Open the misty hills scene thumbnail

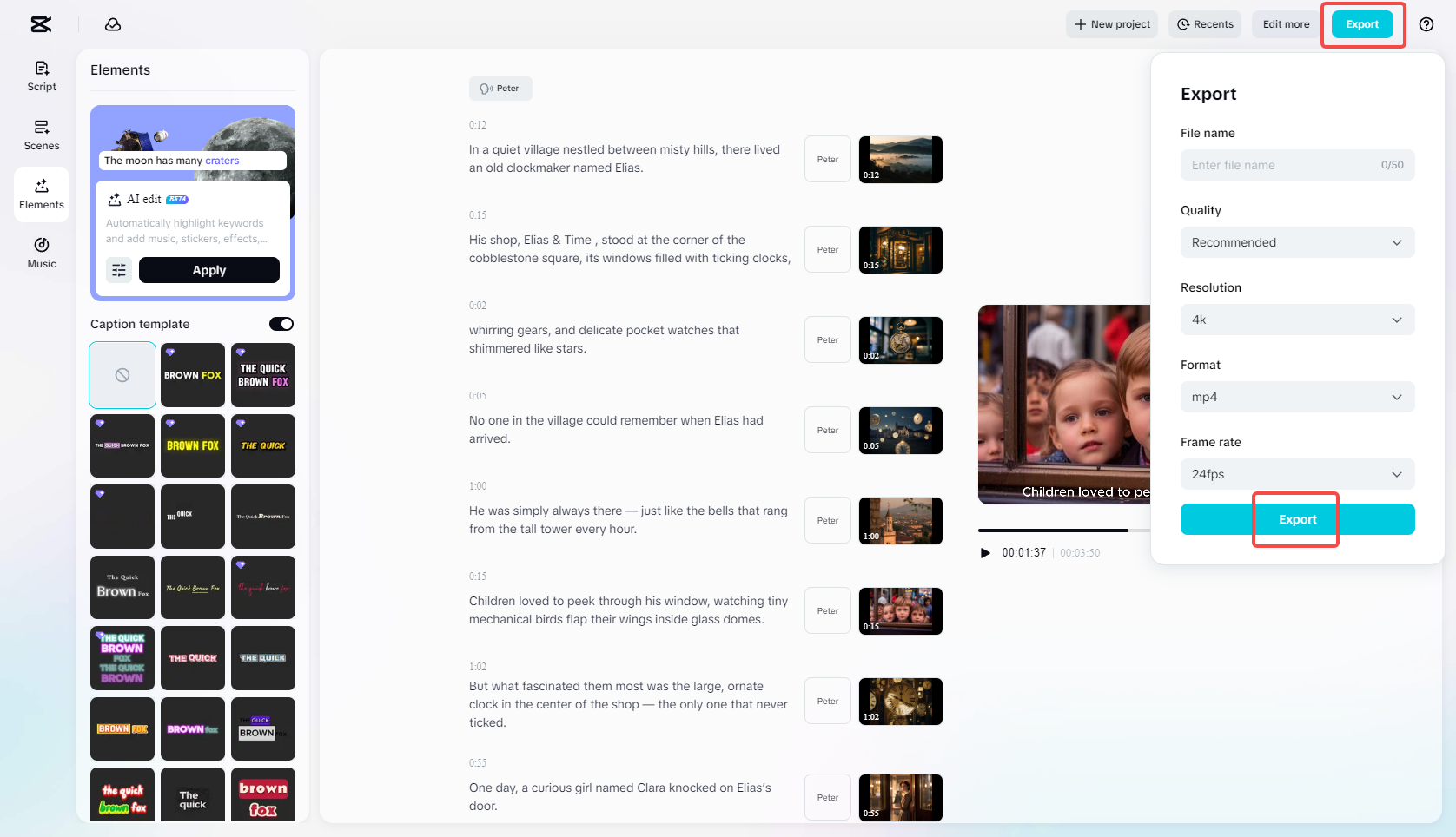point(901,160)
